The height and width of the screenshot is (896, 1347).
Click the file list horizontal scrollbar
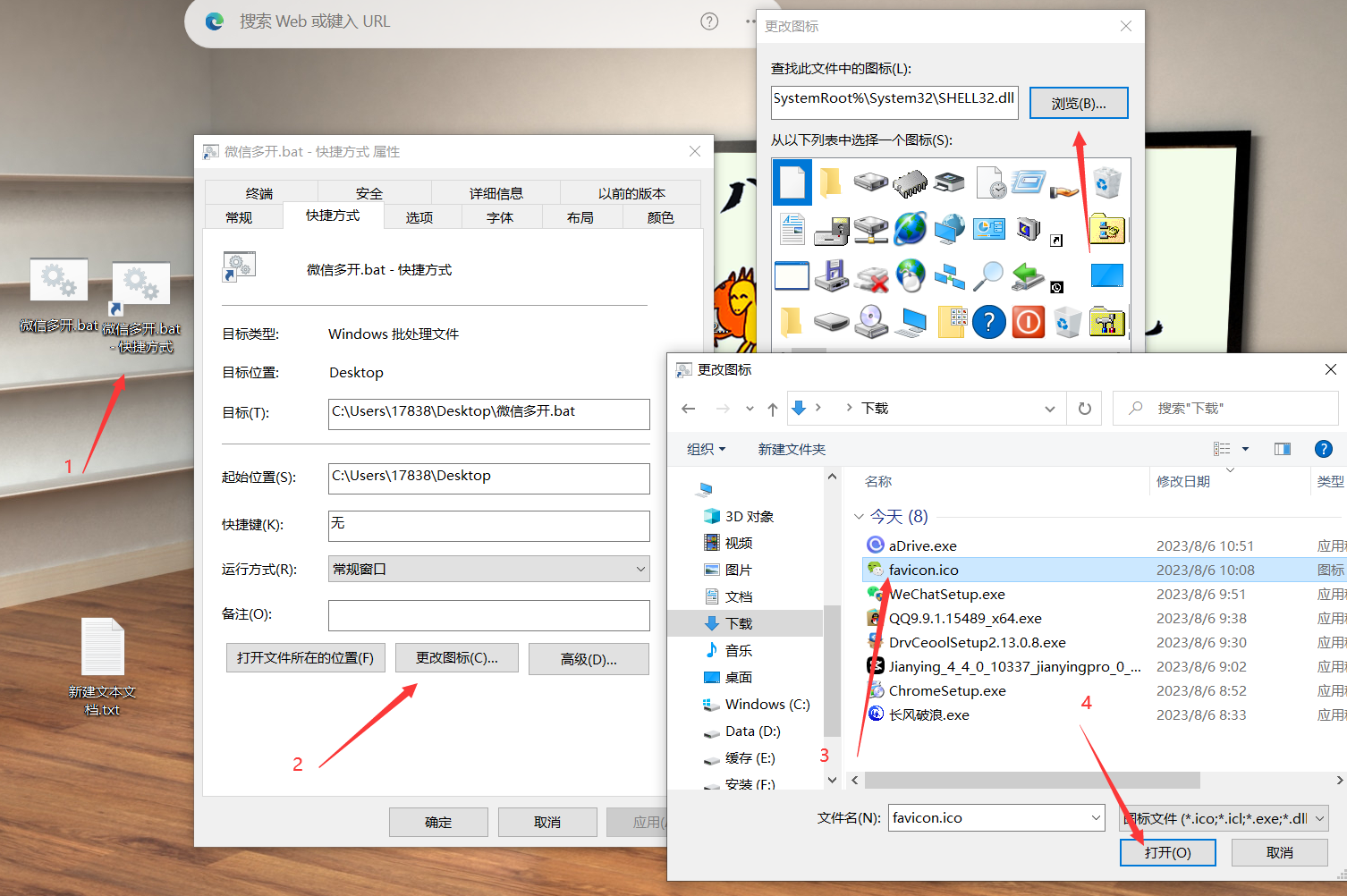point(1032,780)
